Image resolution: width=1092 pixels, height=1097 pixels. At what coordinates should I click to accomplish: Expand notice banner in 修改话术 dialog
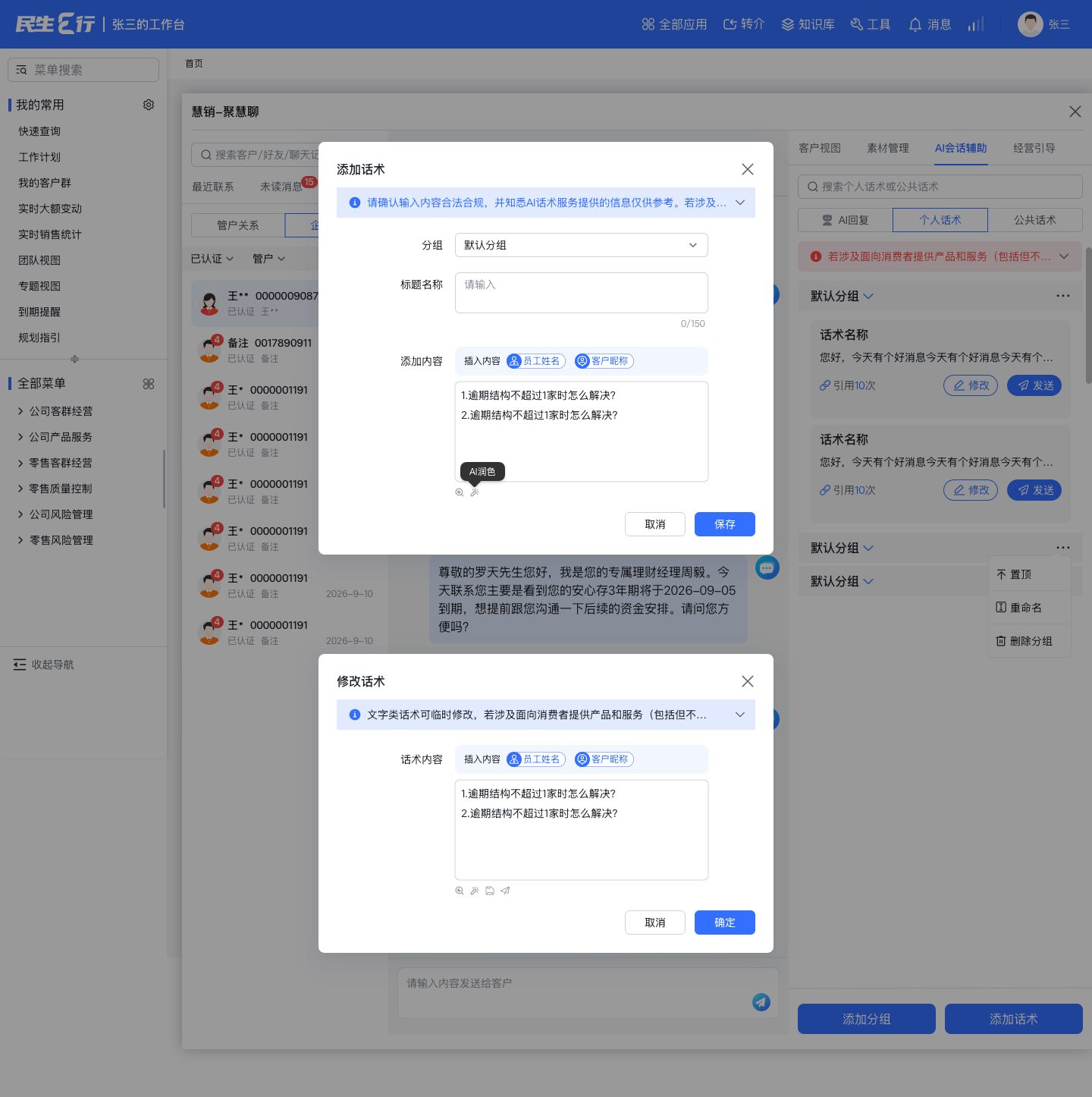click(x=740, y=715)
